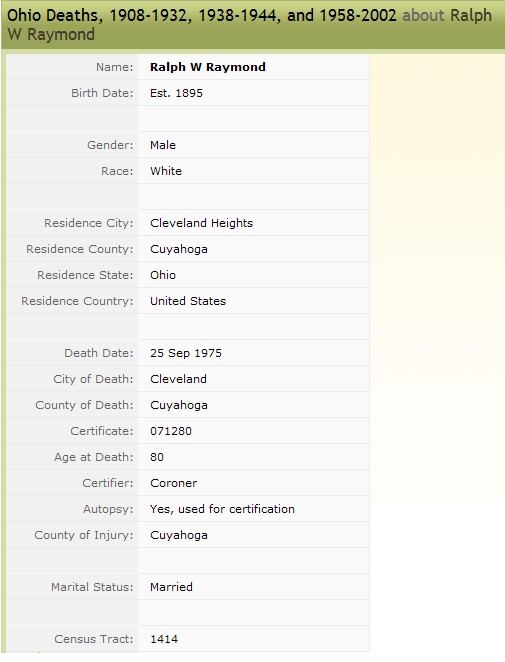Screen dimensions: 505x662
Task: Click the Est. 1895 birth date value
Action: [176, 93]
